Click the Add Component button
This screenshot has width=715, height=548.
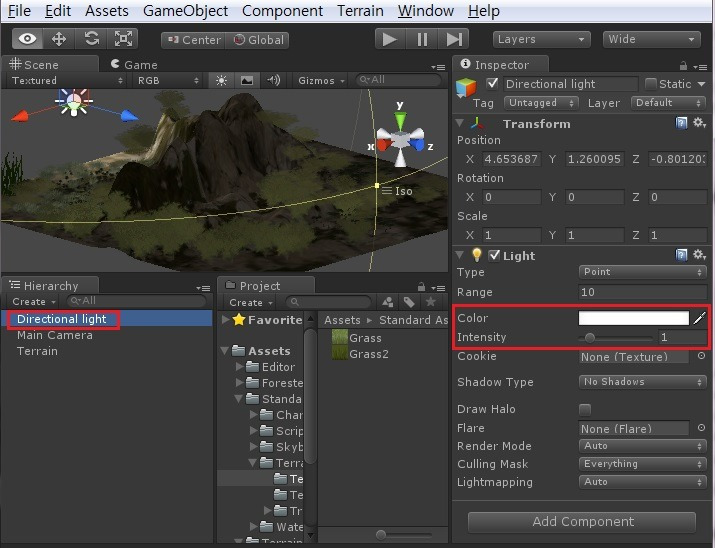(x=582, y=522)
